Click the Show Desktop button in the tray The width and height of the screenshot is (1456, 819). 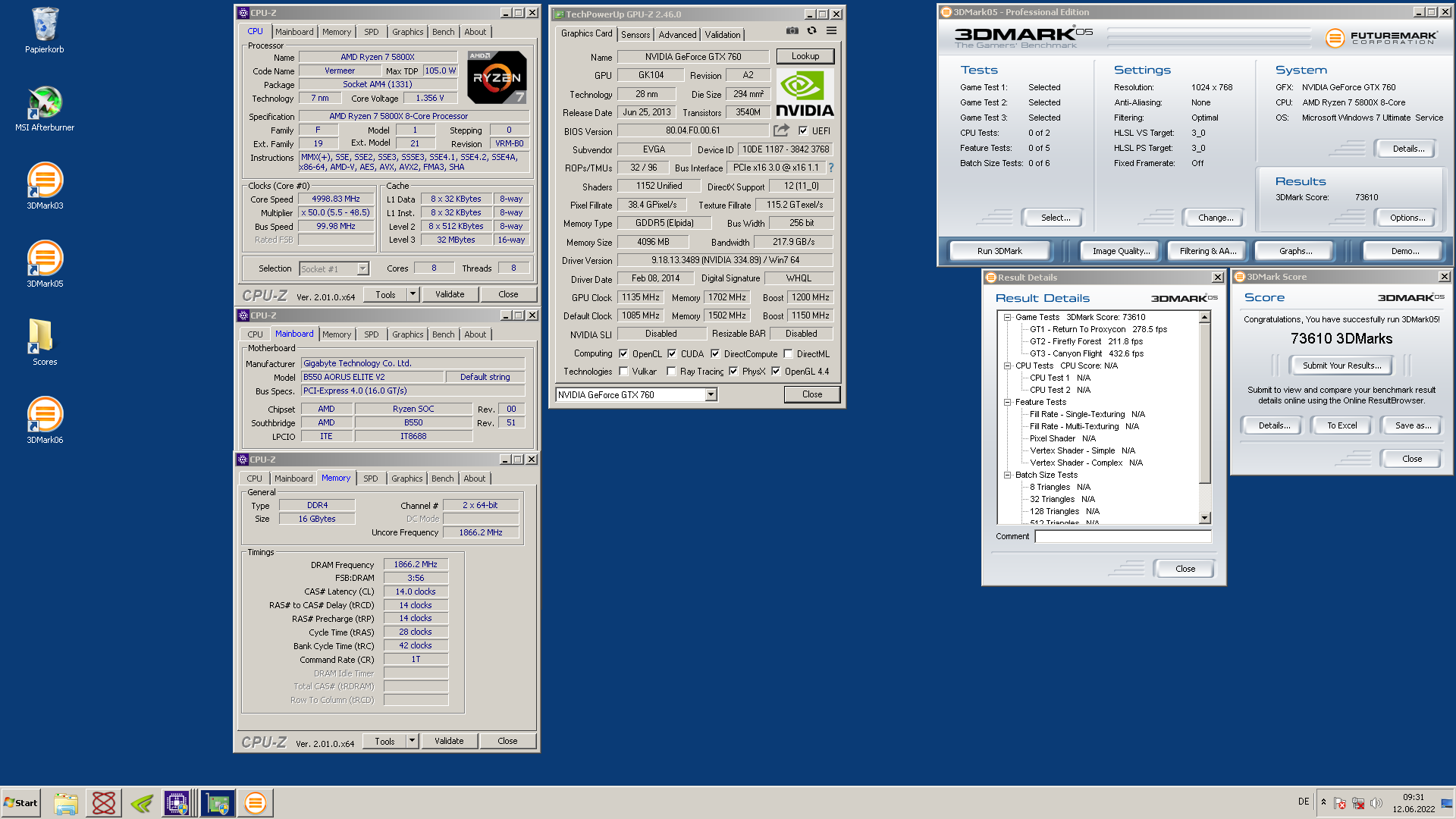[1448, 802]
